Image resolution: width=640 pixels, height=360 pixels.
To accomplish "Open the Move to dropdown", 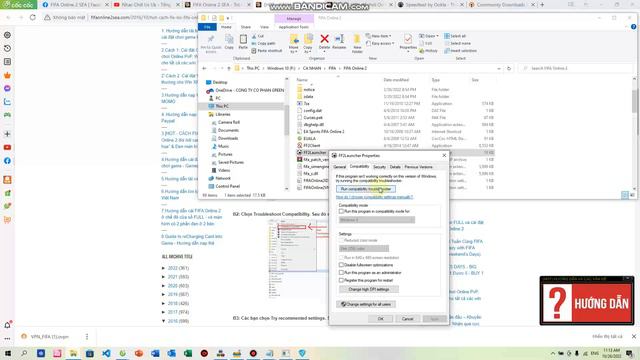I will point(293,49).
